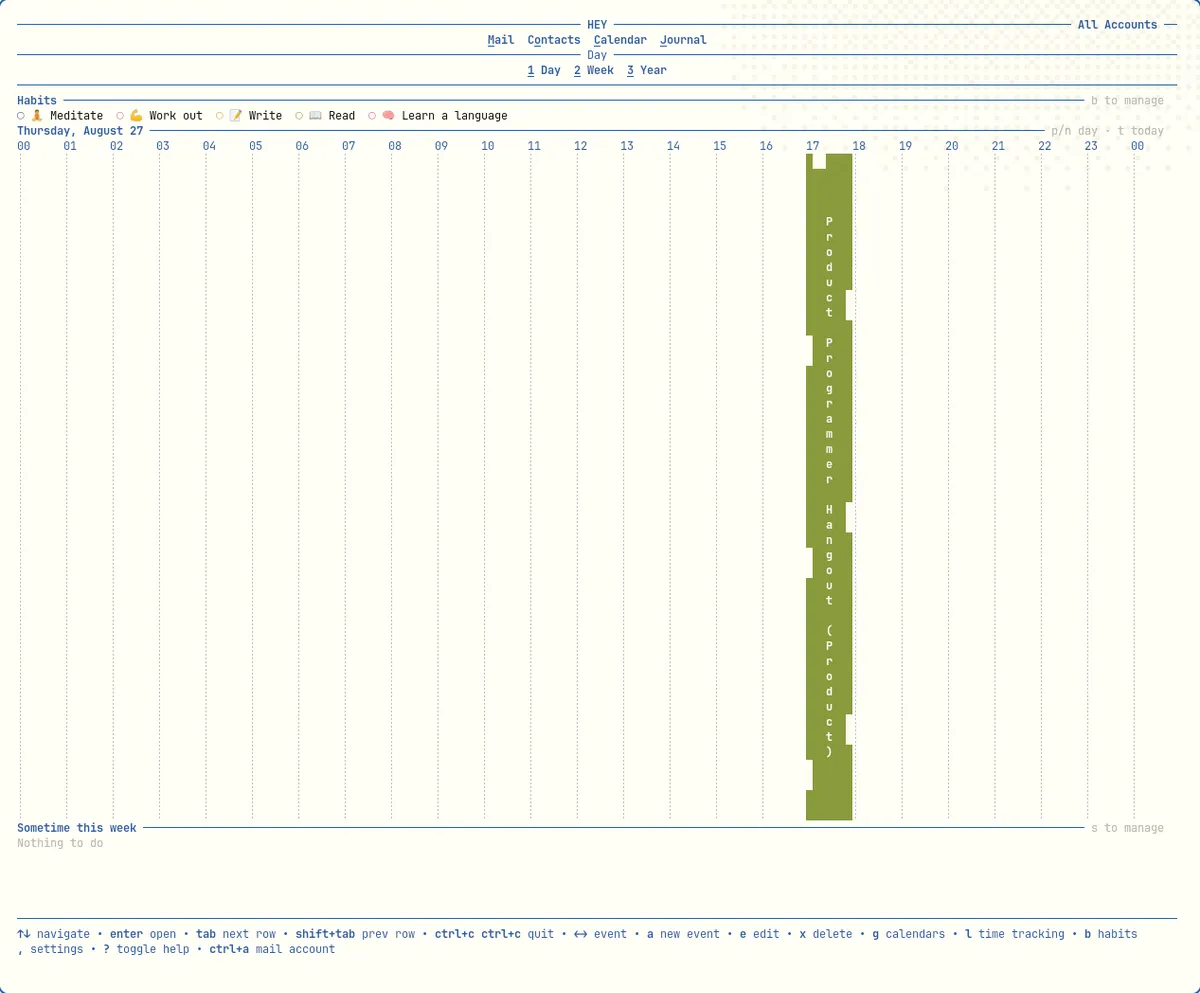
Task: Select the 1 Day view
Action: tap(544, 70)
